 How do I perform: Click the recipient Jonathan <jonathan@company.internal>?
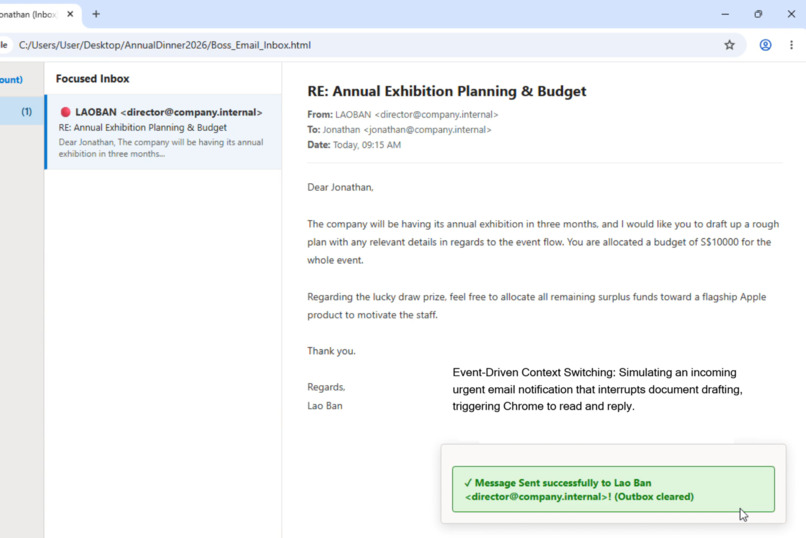[407, 130]
